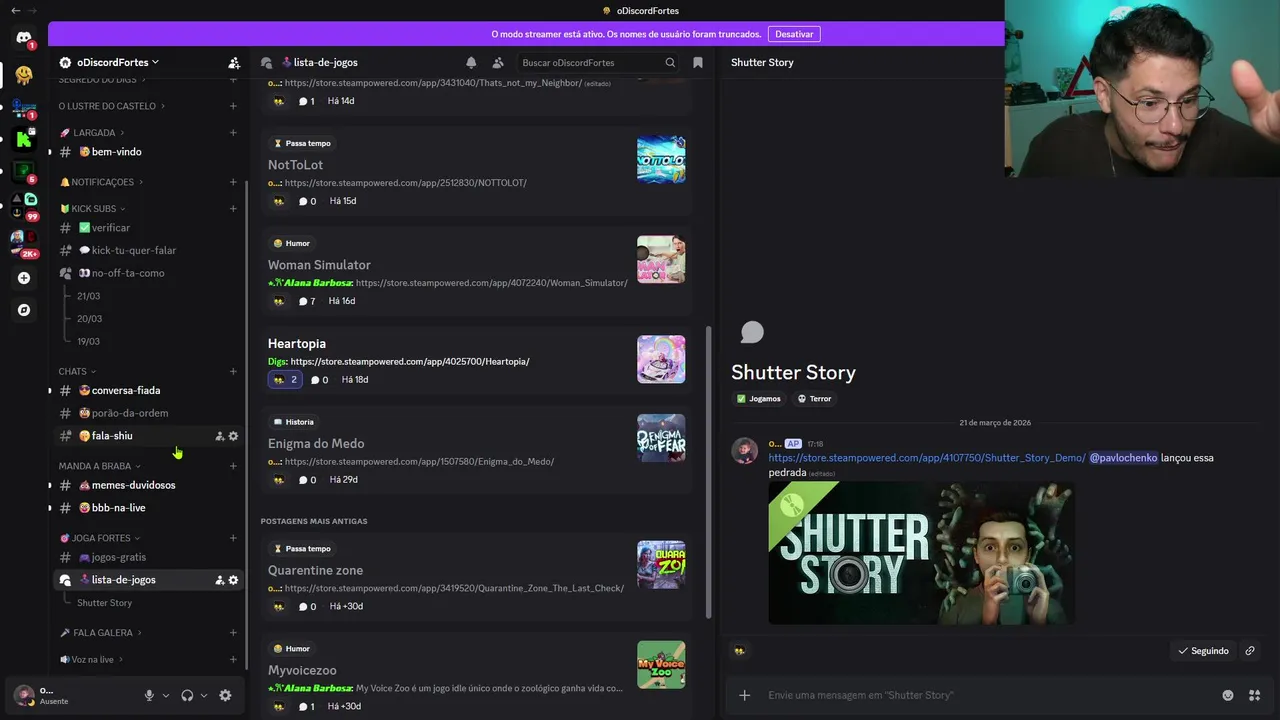Deafen audio with the headphones button
Screen dimensions: 1280x720
pos(187,695)
